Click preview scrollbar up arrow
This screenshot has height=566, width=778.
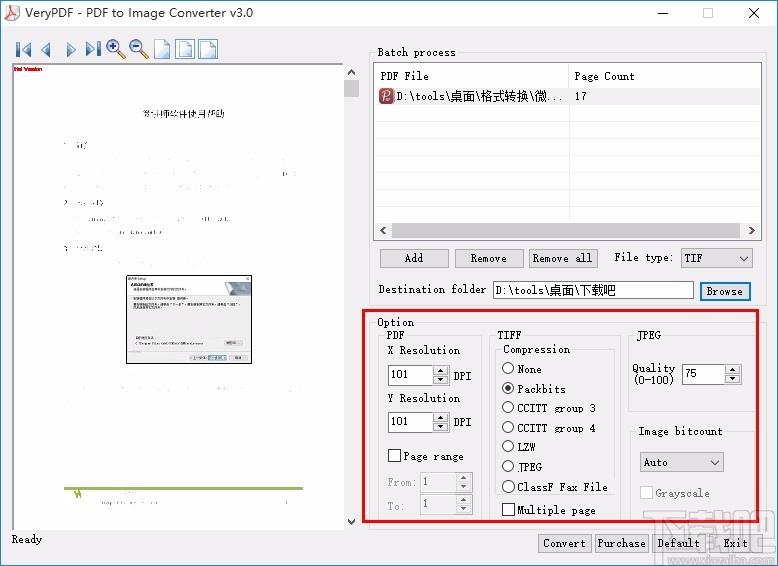[x=351, y=72]
